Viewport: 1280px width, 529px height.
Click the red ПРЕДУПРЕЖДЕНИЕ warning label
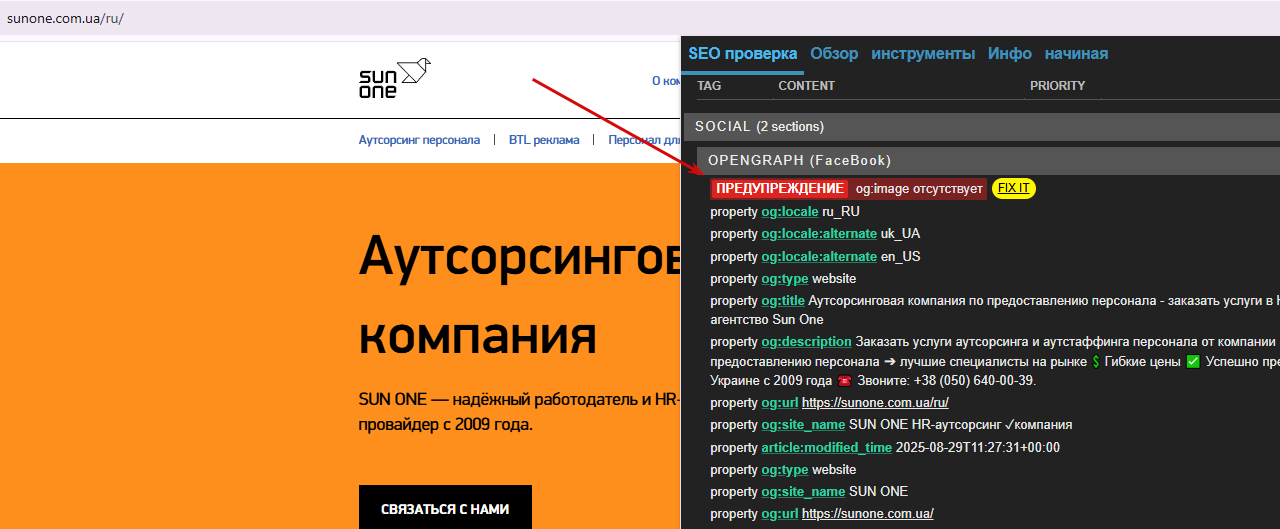(780, 188)
